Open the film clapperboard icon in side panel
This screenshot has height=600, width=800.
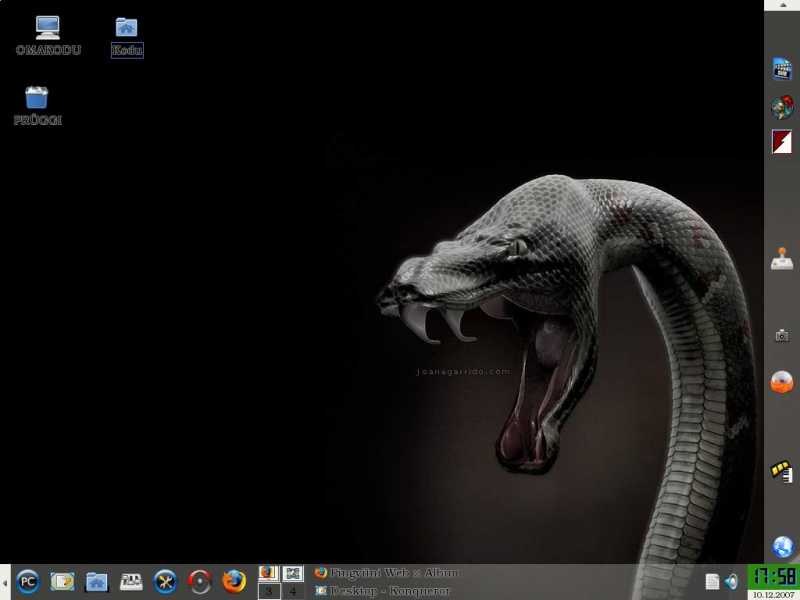pos(782,69)
